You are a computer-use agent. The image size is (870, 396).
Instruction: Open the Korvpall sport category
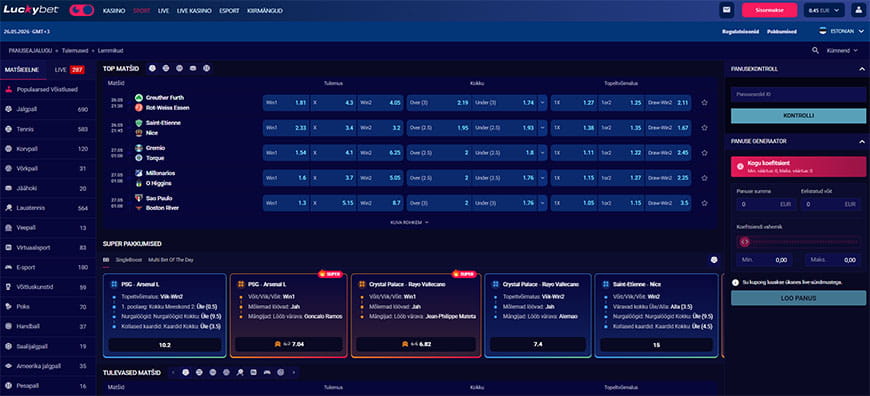[x=48, y=149]
